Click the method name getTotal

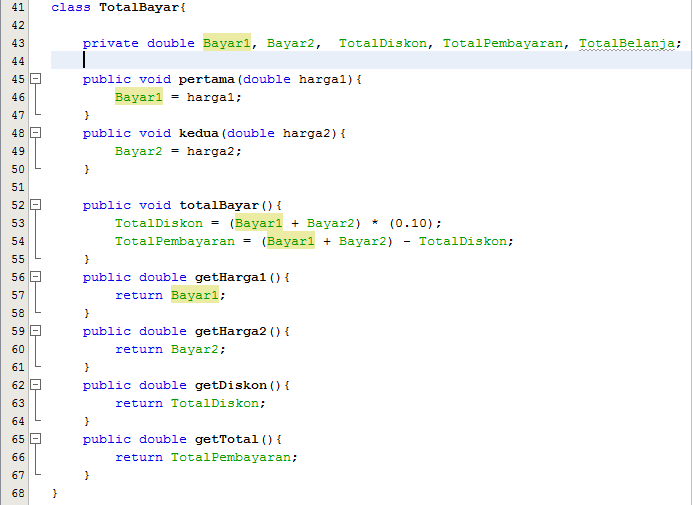[x=226, y=439]
